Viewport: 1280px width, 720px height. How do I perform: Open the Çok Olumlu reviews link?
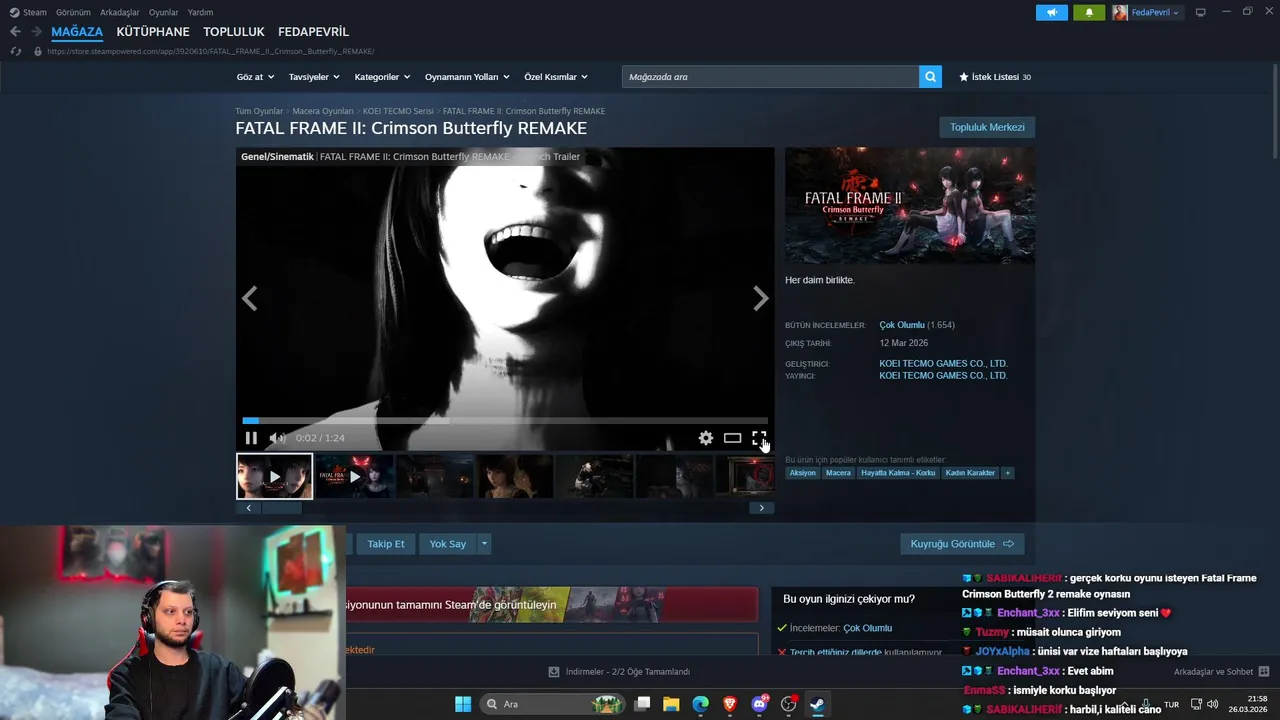click(902, 325)
